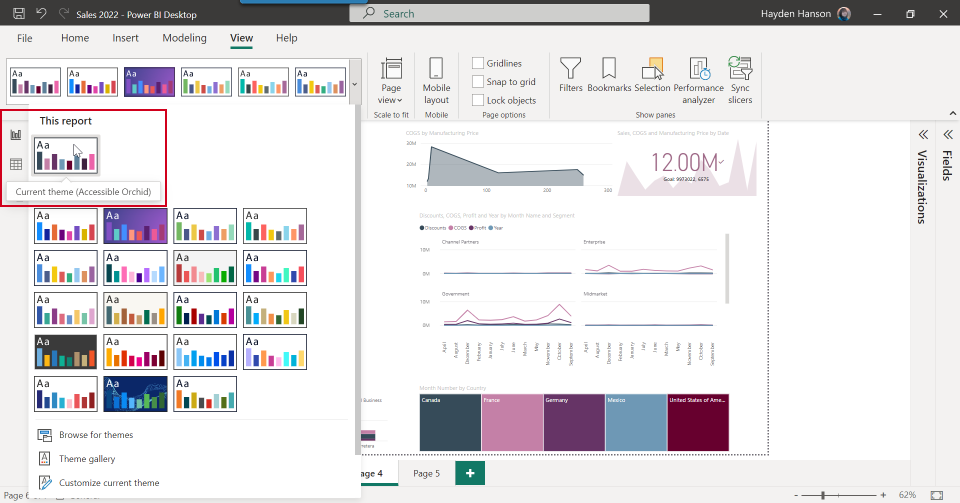Click Browse for themes

point(96,435)
